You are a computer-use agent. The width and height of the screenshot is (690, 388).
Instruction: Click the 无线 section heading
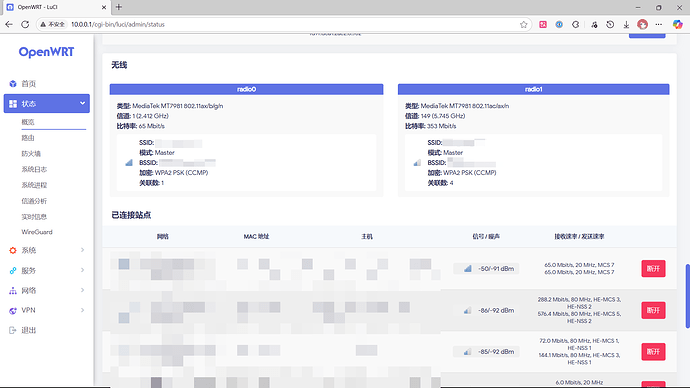pos(119,65)
